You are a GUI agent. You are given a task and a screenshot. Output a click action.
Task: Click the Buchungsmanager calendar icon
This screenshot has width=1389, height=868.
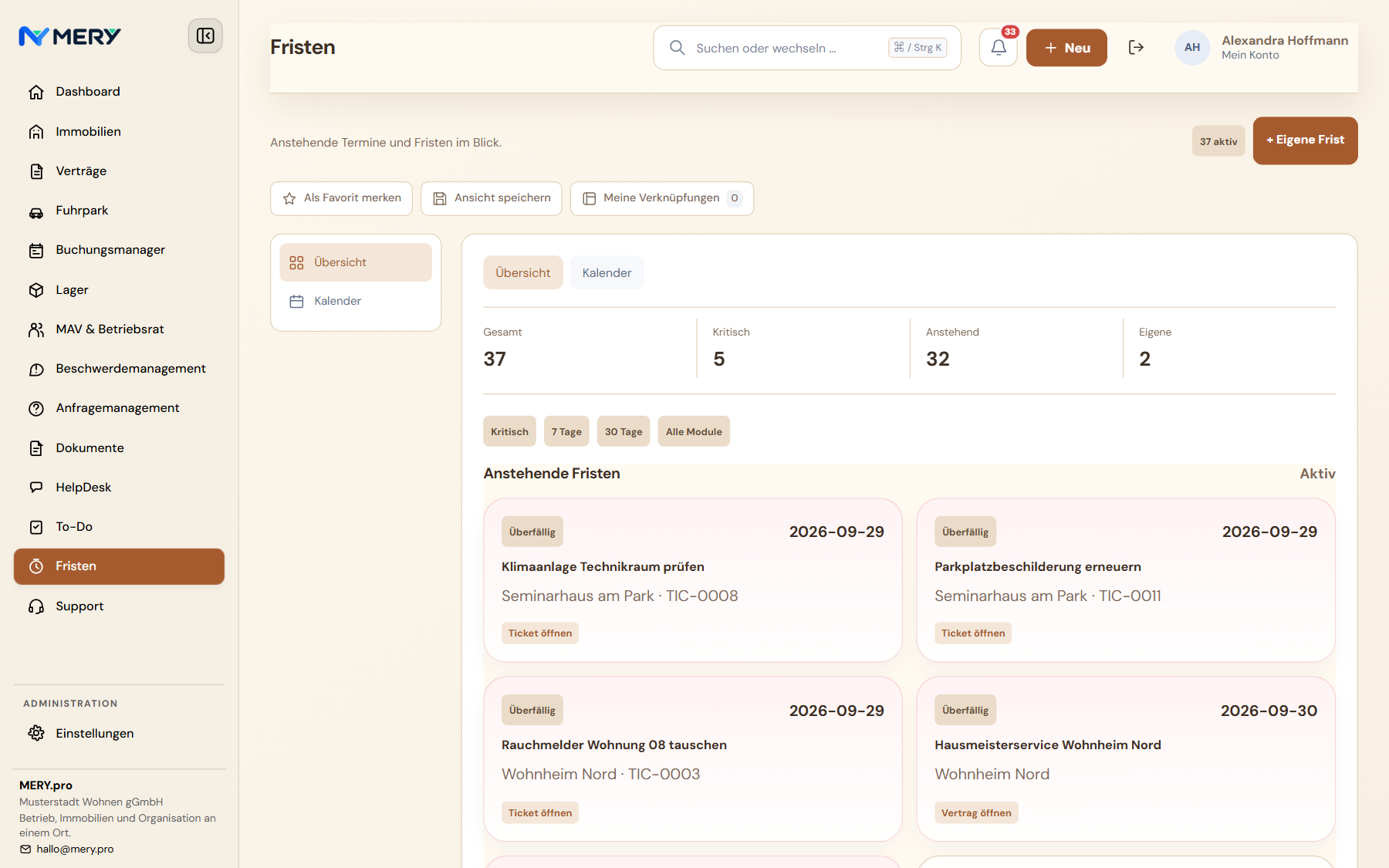[x=36, y=250]
